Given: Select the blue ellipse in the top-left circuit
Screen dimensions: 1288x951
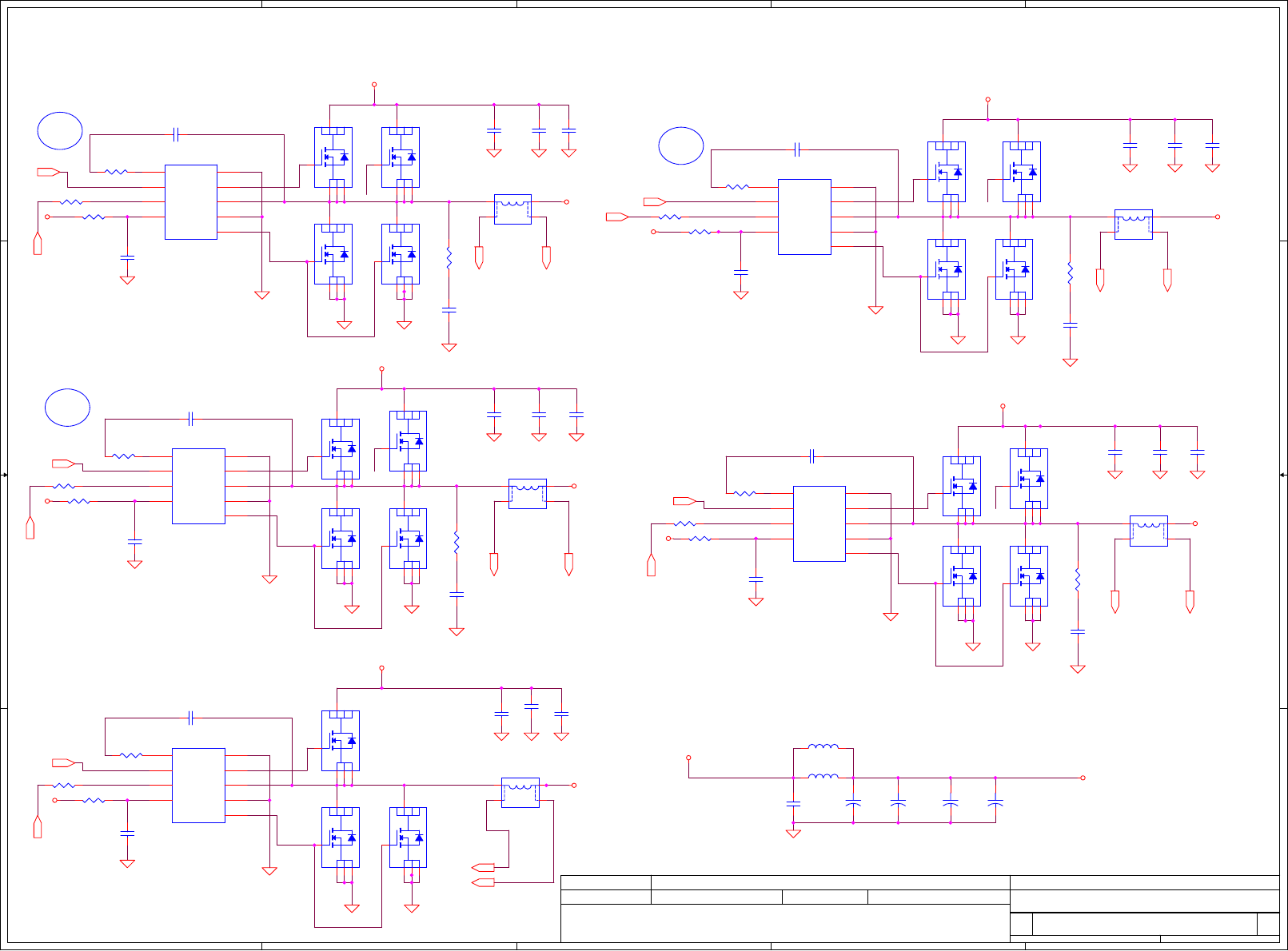Looking at the screenshot, I should point(60,131).
